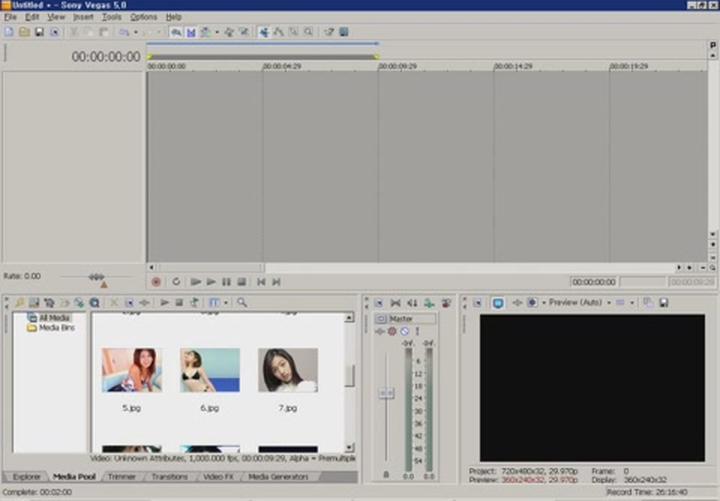Toggle Loop Playback in transport bar
This screenshot has height=501, width=720.
pyautogui.click(x=176, y=282)
